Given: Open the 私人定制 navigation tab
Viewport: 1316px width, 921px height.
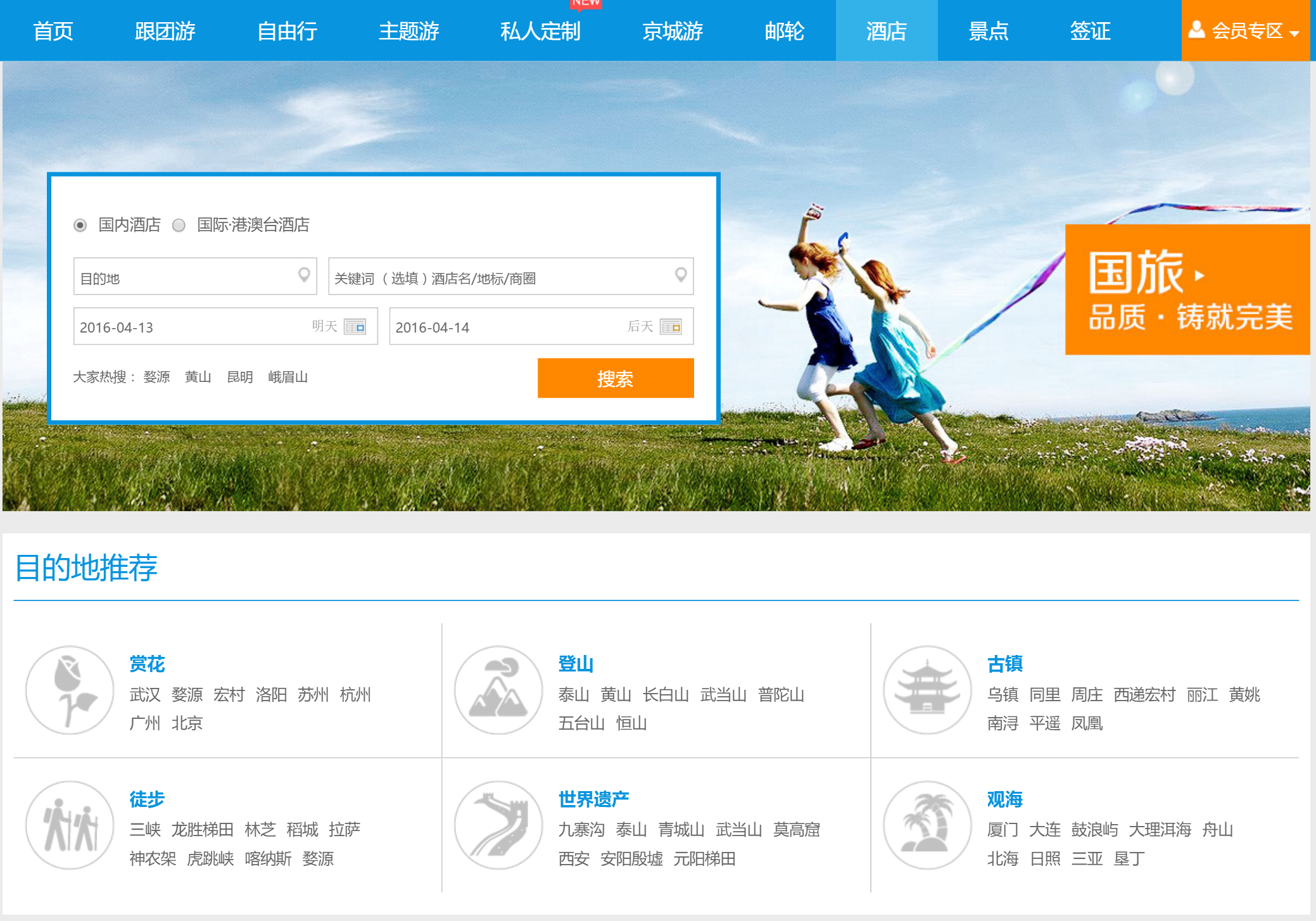Looking at the screenshot, I should click(x=540, y=30).
